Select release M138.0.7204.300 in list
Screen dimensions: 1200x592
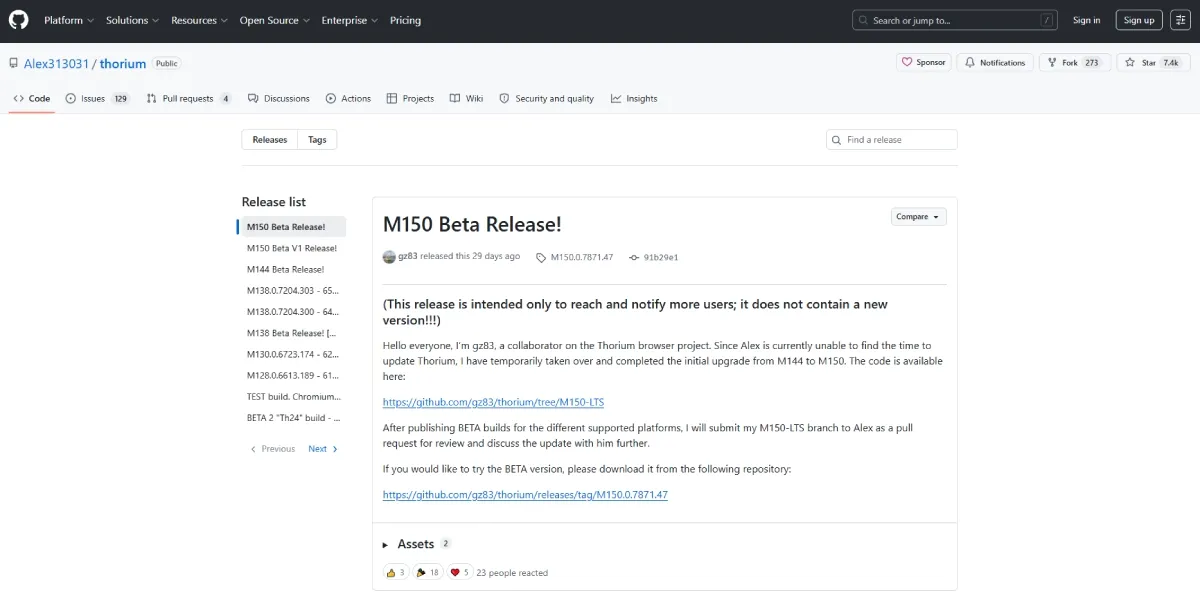pyautogui.click(x=292, y=312)
